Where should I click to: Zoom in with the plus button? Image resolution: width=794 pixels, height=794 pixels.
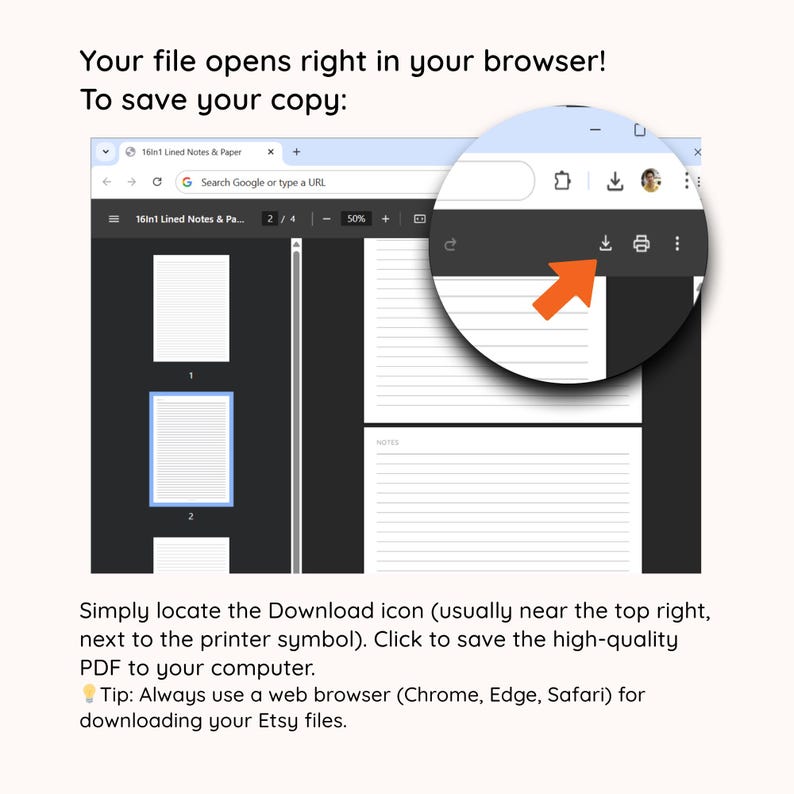(x=385, y=219)
